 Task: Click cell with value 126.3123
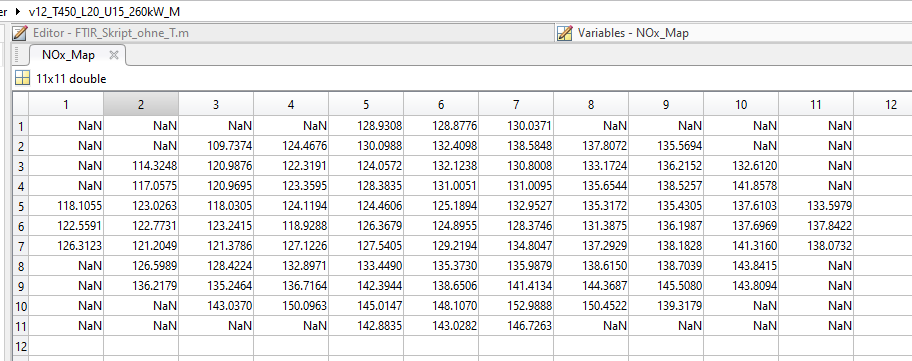pyautogui.click(x=66, y=246)
